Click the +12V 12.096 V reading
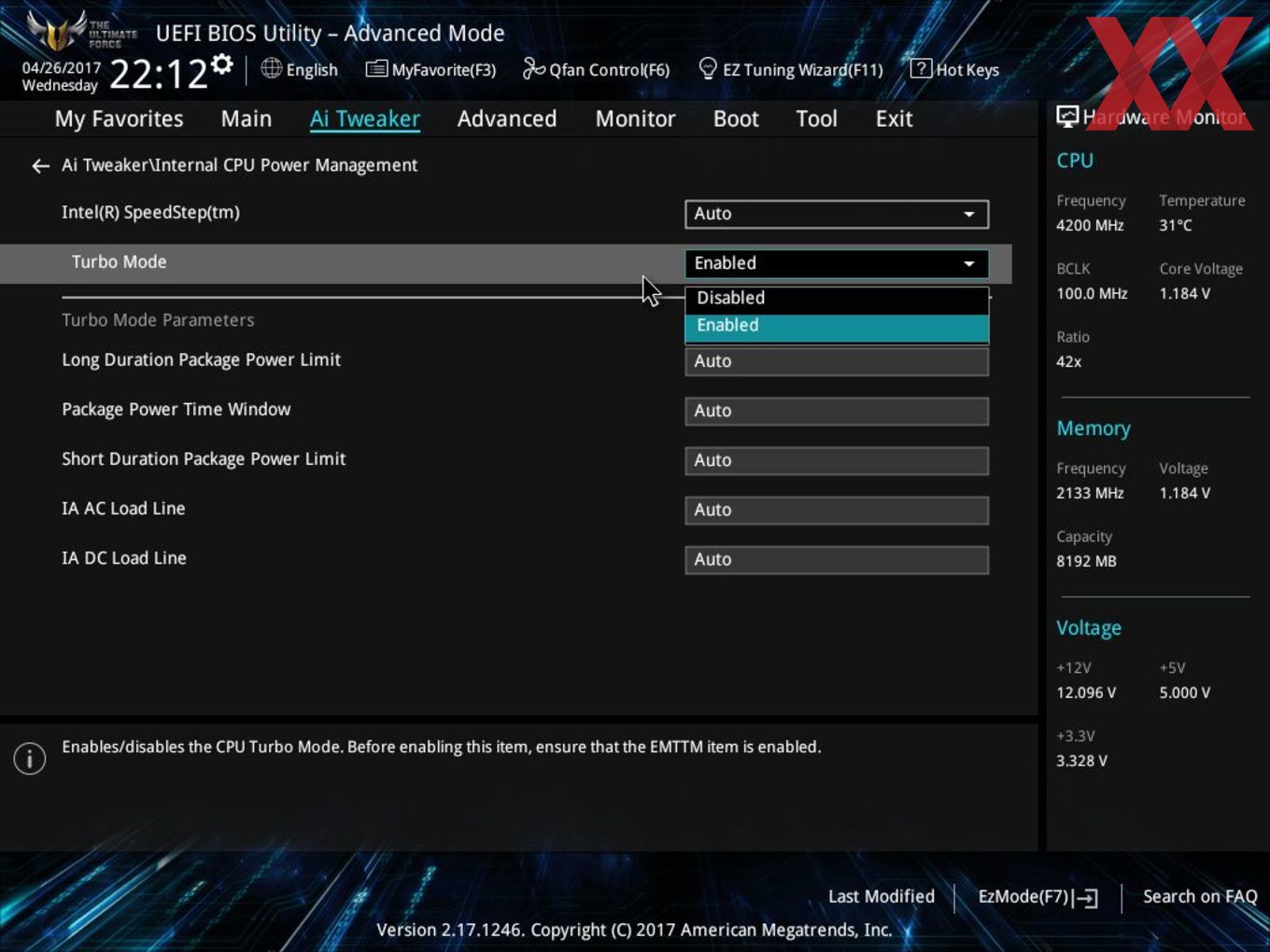1270x952 pixels. pyautogui.click(x=1086, y=693)
